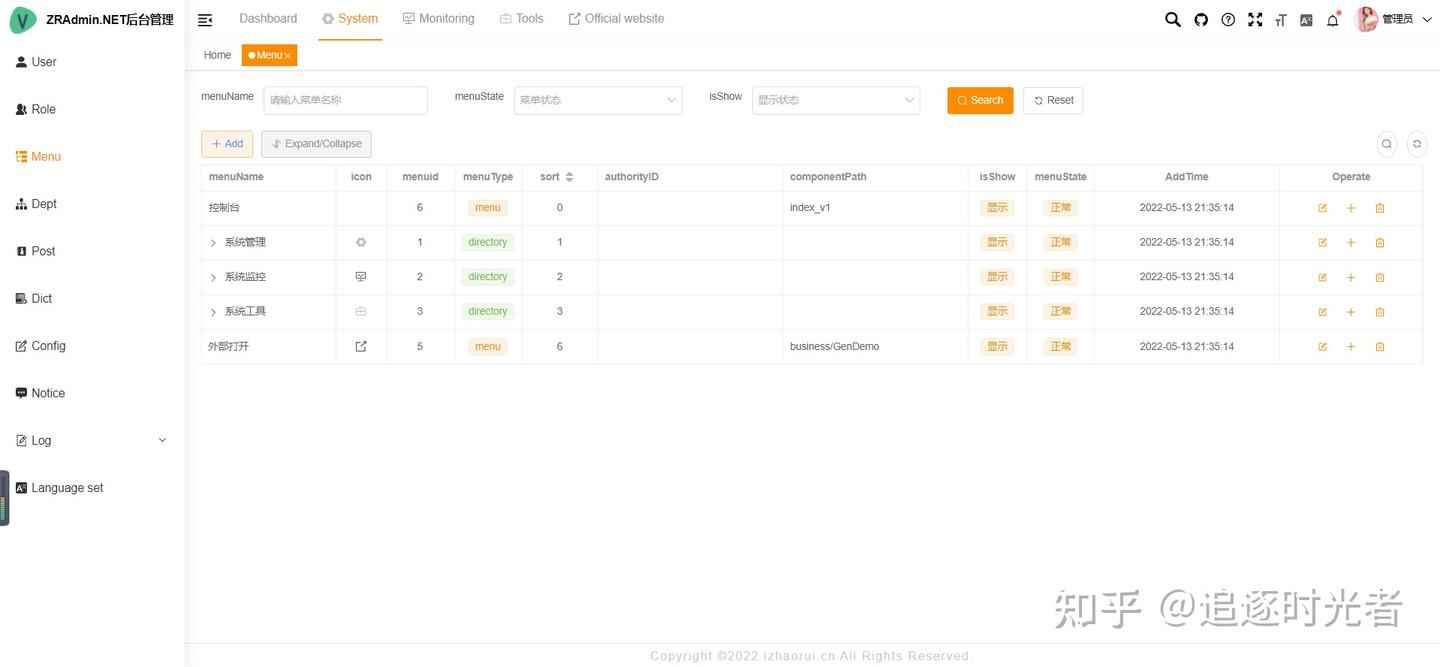Open notifications via the bell icon
This screenshot has height=667, width=1440.
(x=1332, y=18)
